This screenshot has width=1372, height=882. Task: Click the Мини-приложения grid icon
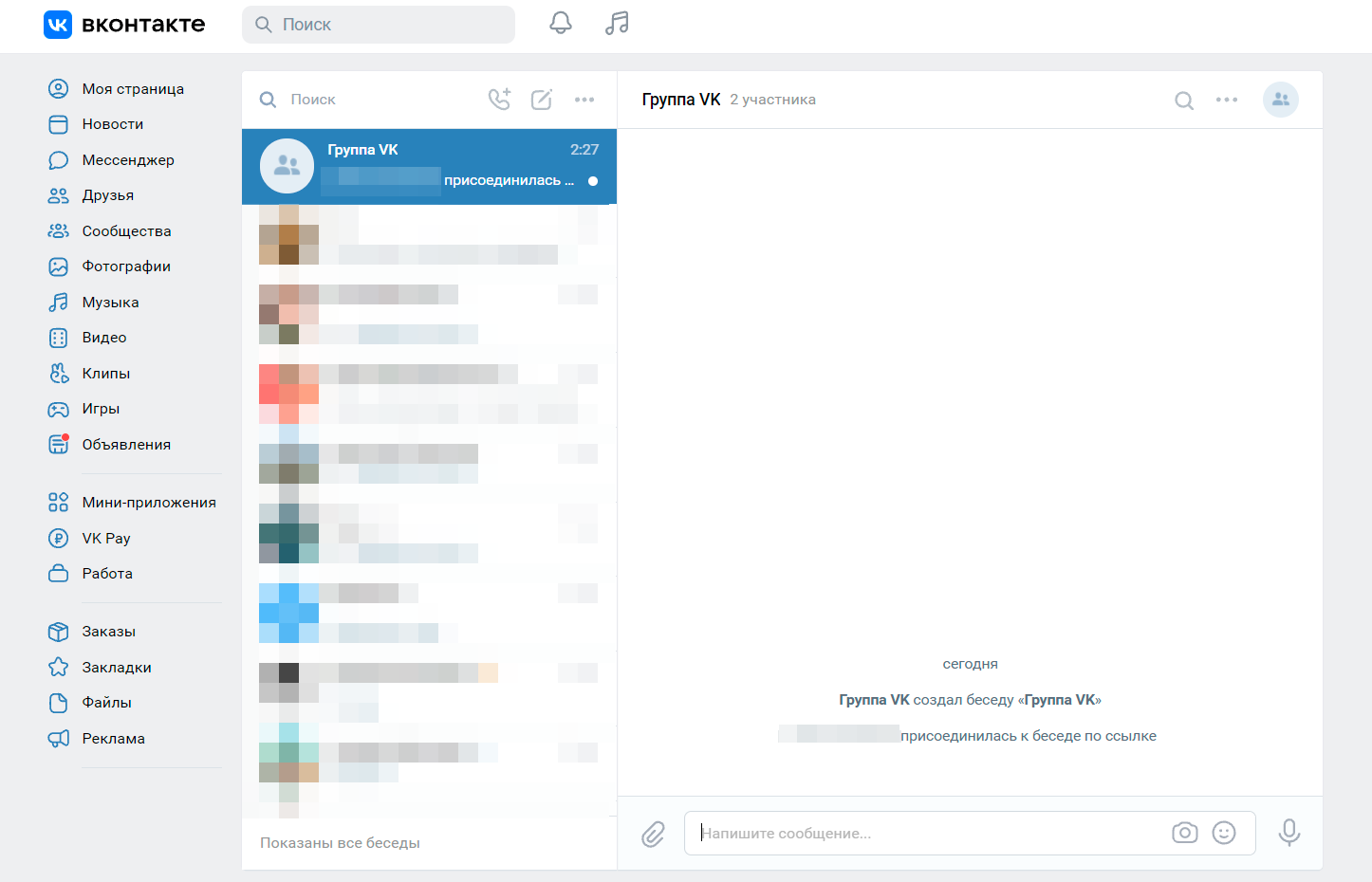click(59, 503)
